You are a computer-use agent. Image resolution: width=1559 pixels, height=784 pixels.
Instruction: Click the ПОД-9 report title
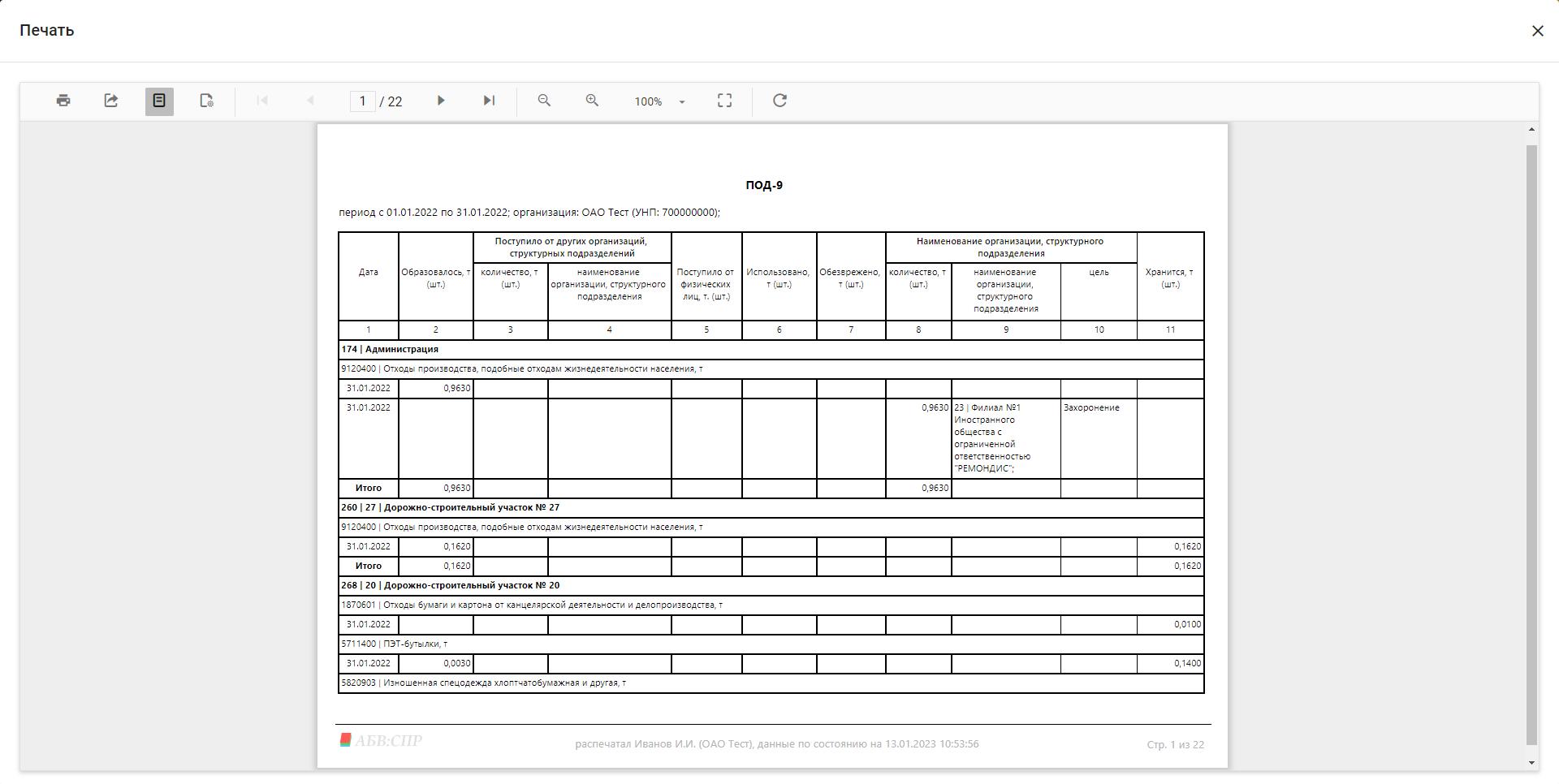pyautogui.click(x=764, y=185)
